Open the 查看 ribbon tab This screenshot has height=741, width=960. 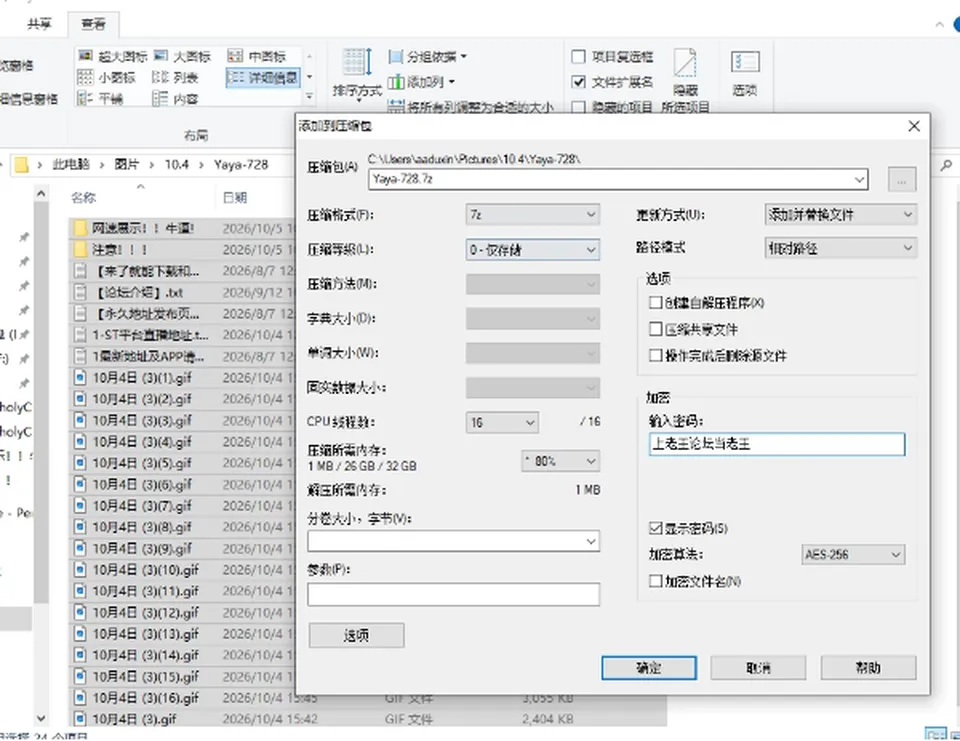pyautogui.click(x=93, y=24)
